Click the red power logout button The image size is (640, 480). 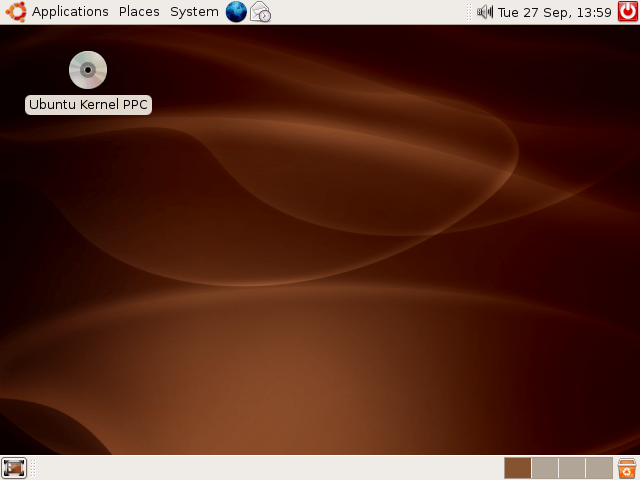point(628,11)
